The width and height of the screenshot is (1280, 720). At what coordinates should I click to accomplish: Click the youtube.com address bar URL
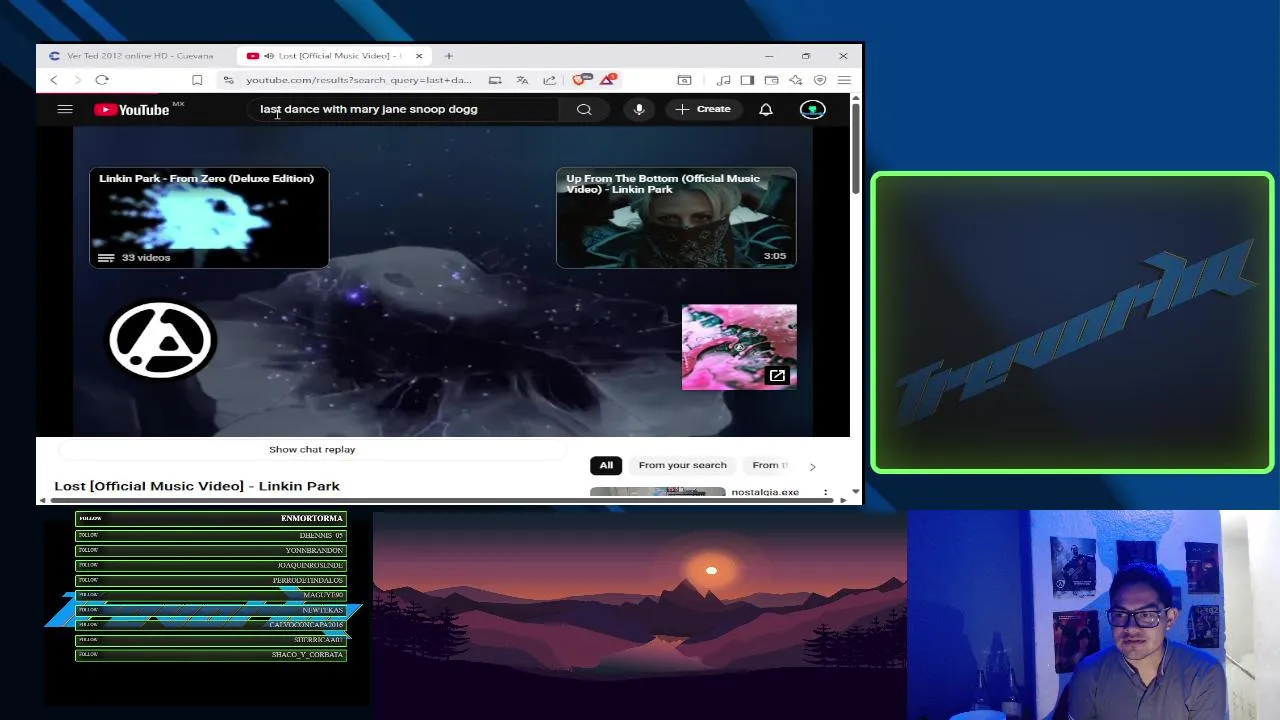pyautogui.click(x=358, y=80)
